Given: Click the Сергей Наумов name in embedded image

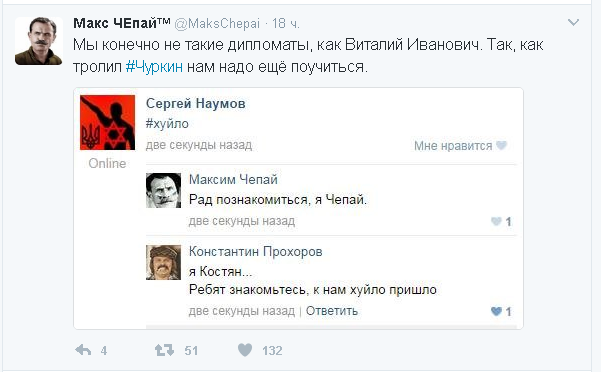Looking at the screenshot, I should click(195, 103).
